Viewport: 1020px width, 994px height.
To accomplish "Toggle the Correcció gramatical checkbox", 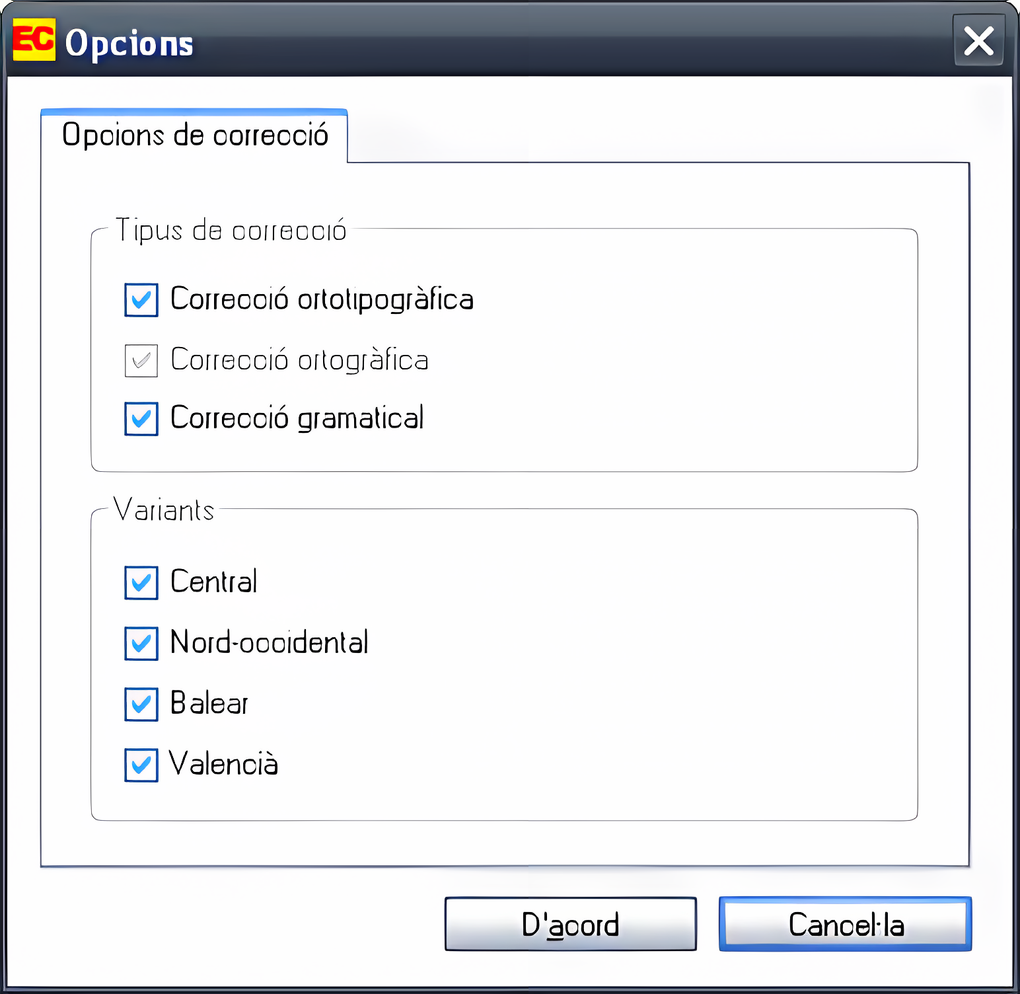I will 141,418.
